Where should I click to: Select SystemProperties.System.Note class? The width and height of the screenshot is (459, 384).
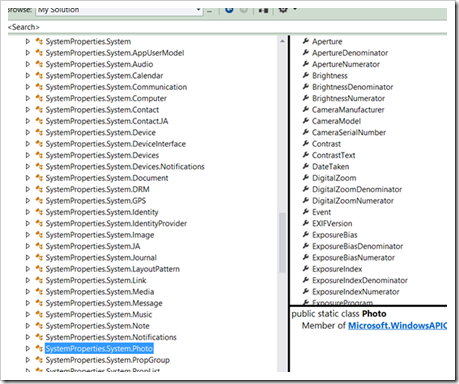97,326
